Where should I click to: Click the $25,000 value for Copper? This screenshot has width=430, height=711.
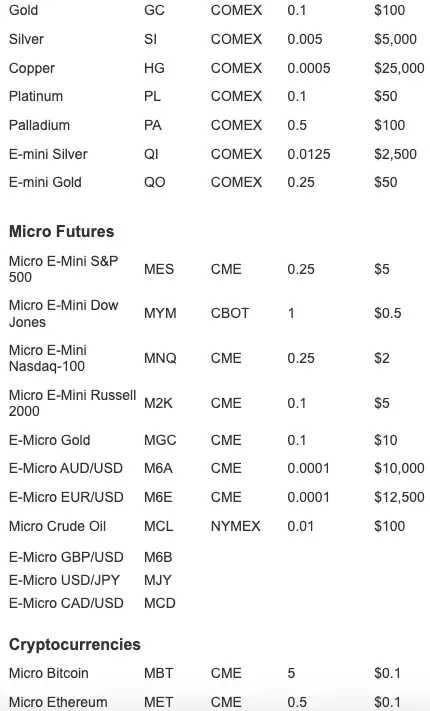[399, 68]
